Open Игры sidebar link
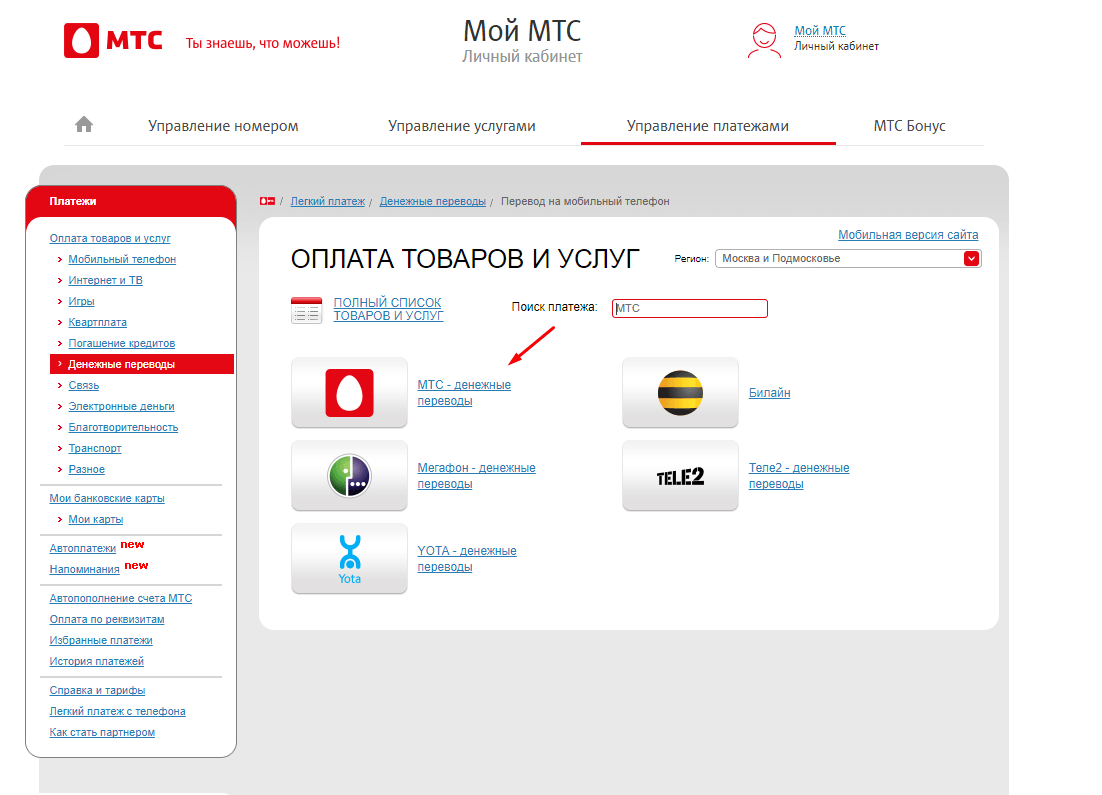The image size is (1102, 795). tap(82, 302)
